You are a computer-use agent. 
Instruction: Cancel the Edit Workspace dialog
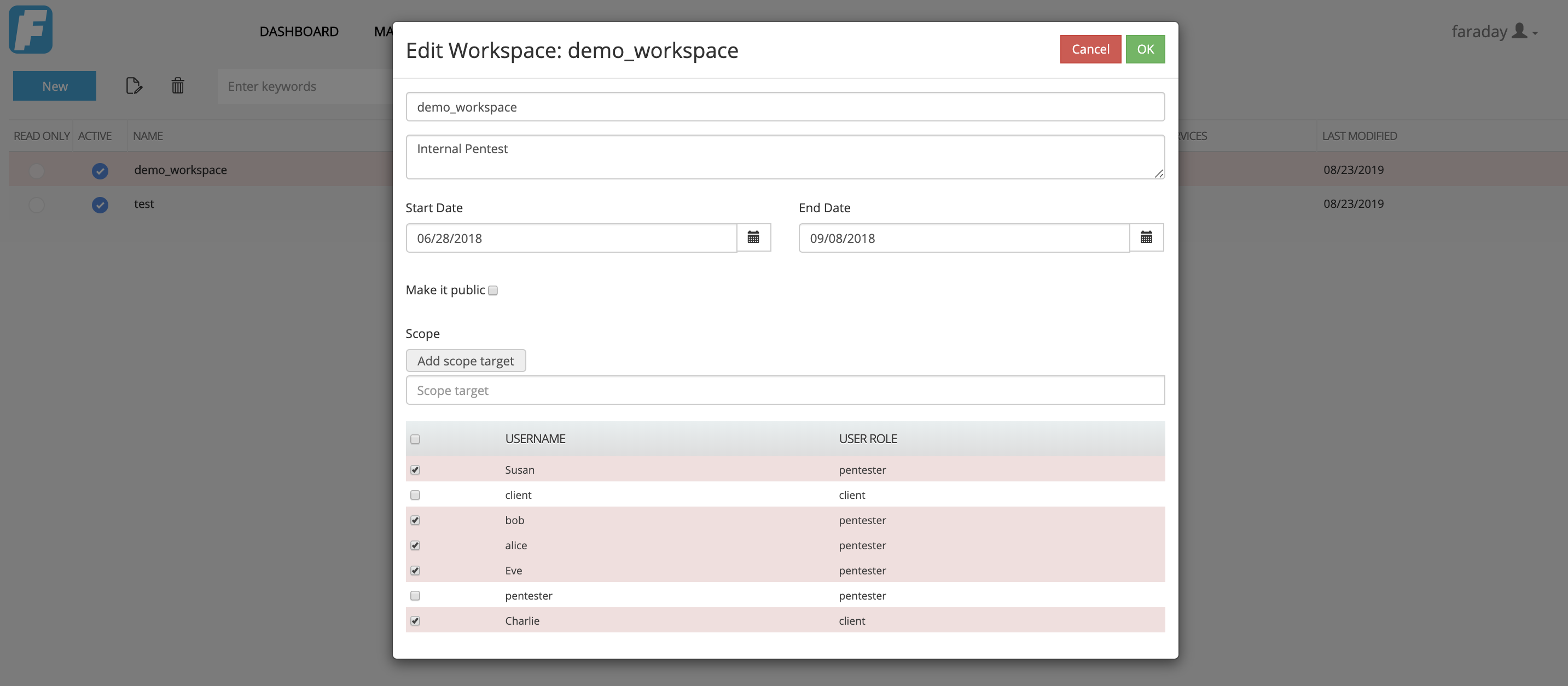[1090, 49]
